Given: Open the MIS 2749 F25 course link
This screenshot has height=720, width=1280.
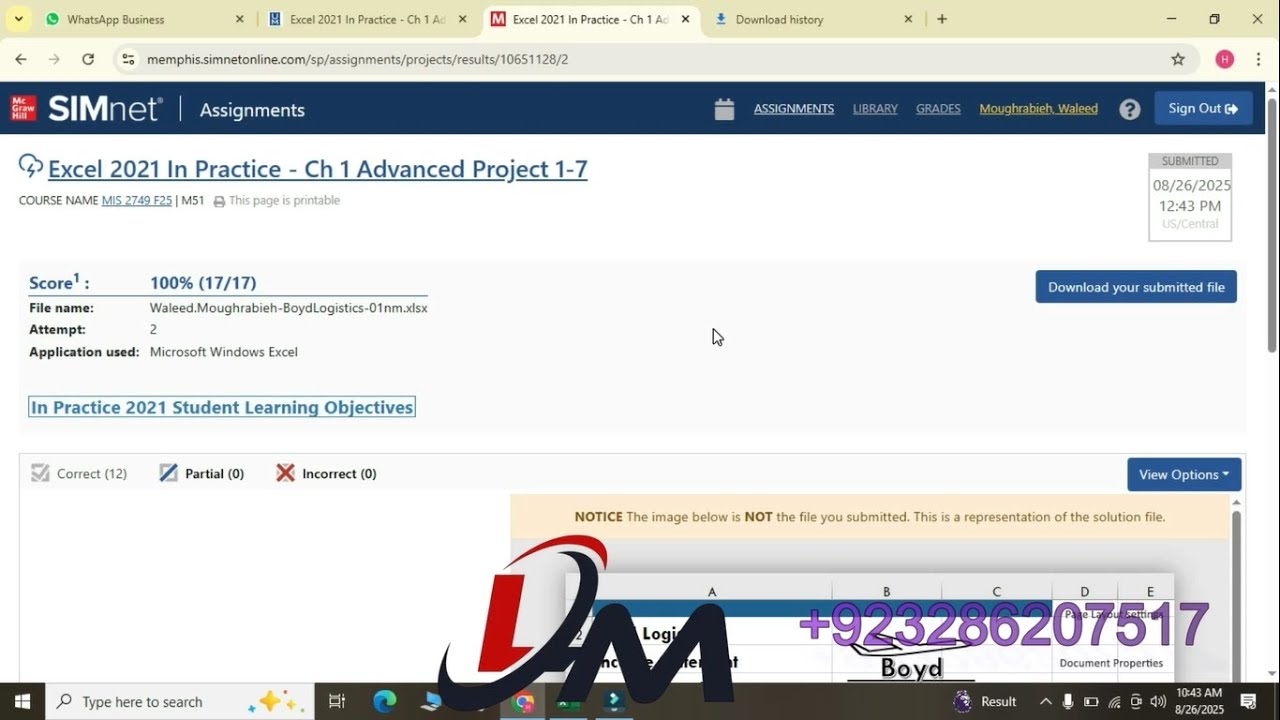Looking at the screenshot, I should (137, 200).
